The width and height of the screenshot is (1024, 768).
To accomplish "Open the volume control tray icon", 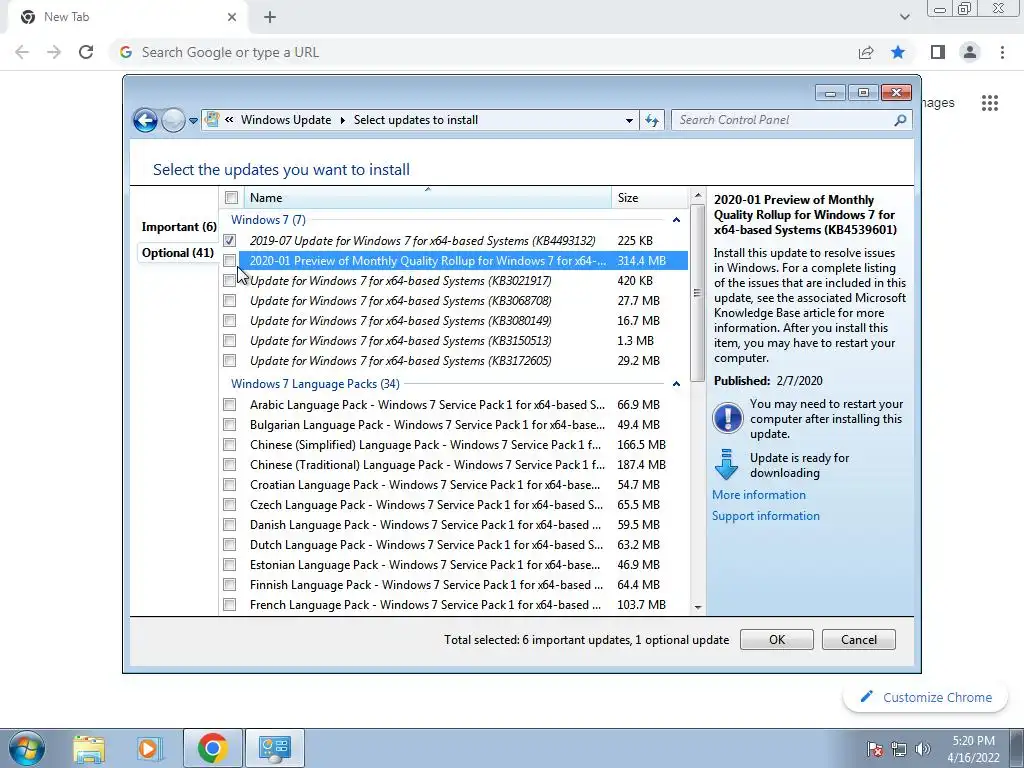I will [923, 749].
